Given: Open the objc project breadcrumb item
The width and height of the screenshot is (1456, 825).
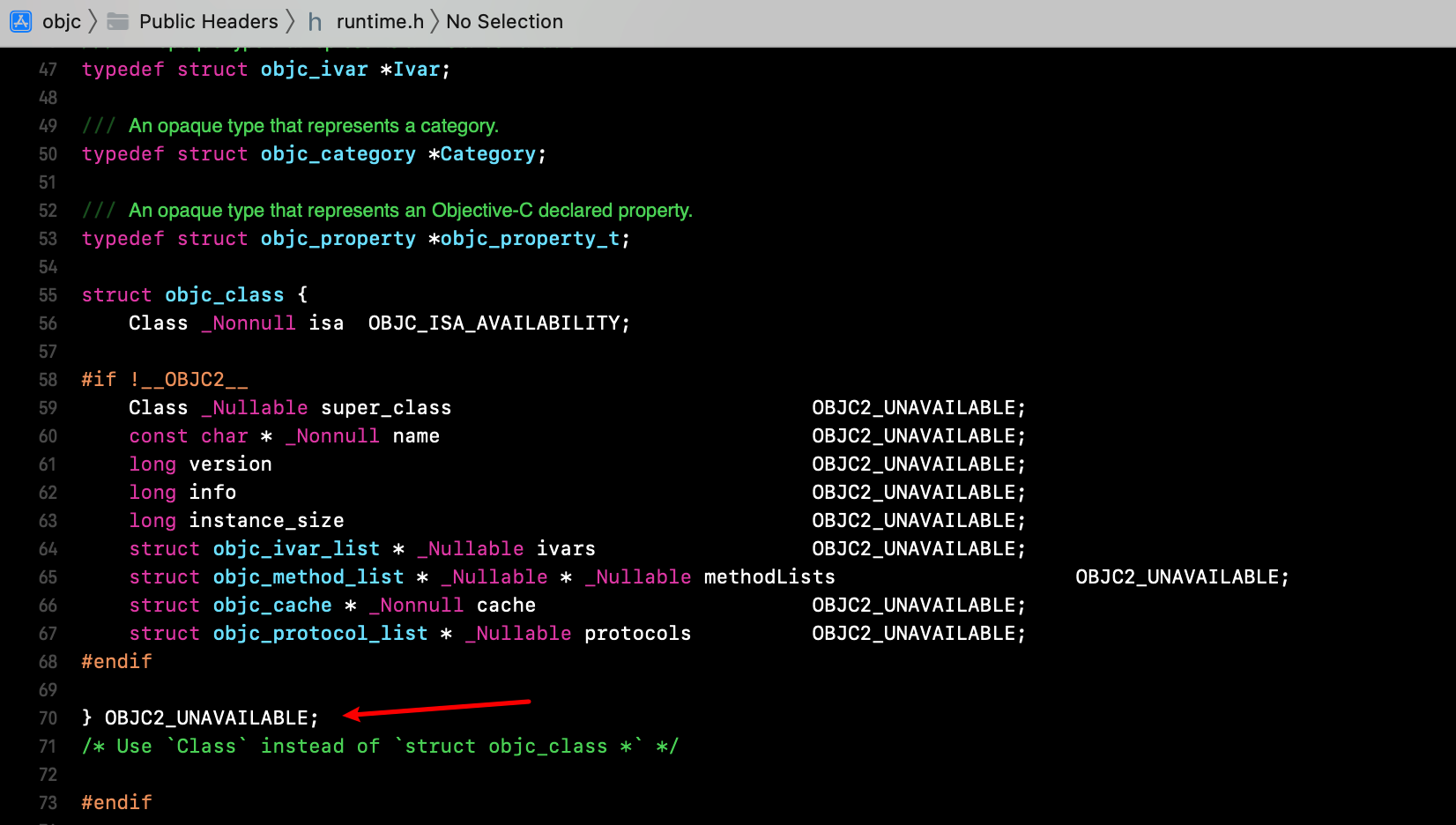Looking at the screenshot, I should [62, 21].
